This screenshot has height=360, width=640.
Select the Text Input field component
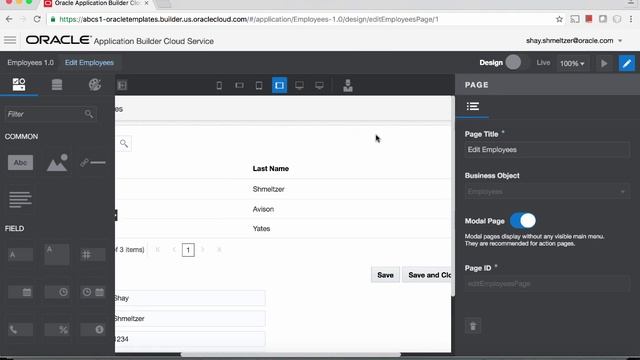20,255
